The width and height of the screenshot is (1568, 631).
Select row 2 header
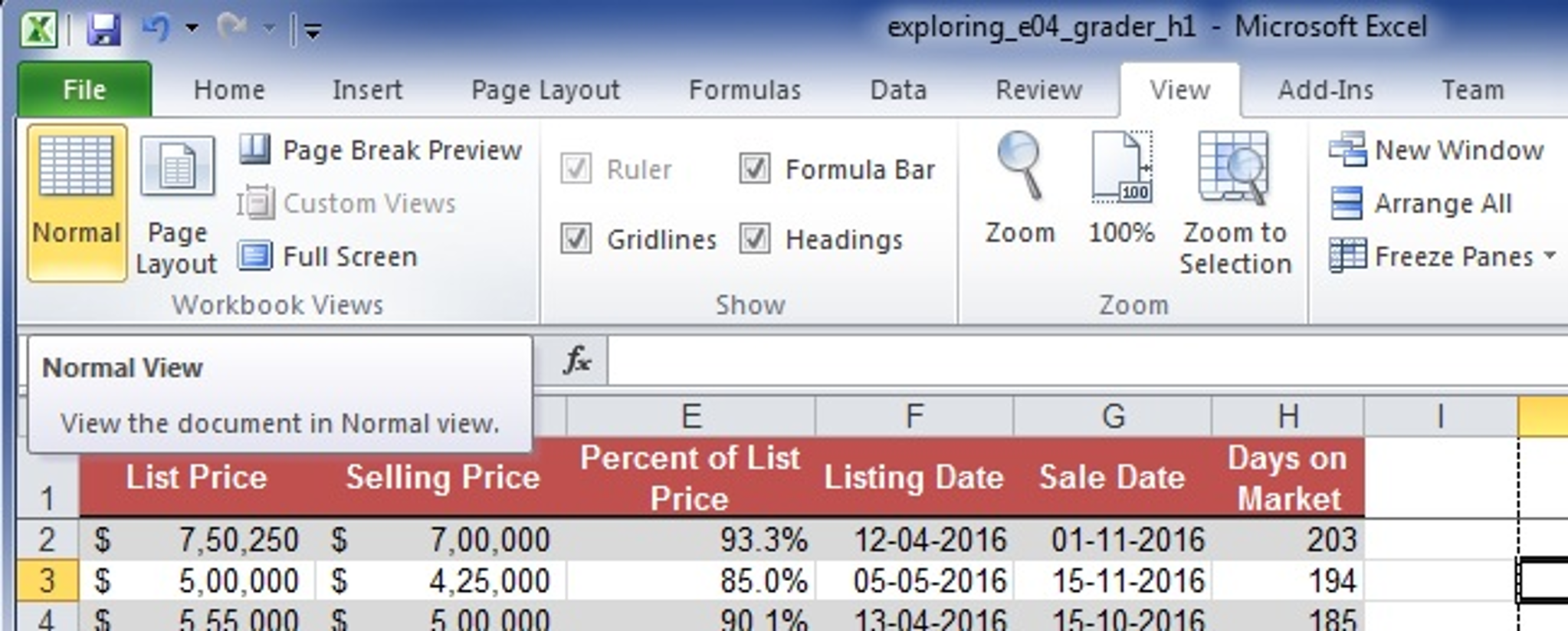tap(48, 539)
